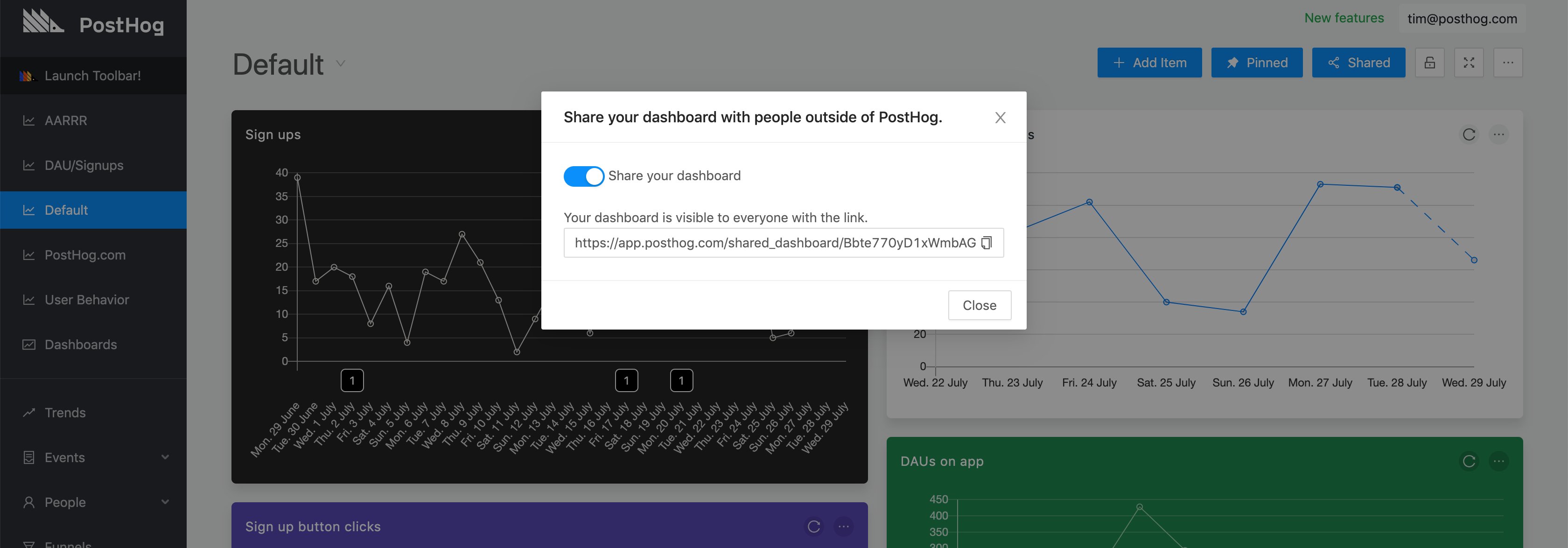Click the lock icon in dashboard header
Viewport: 1568px width, 548px height.
point(1429,63)
